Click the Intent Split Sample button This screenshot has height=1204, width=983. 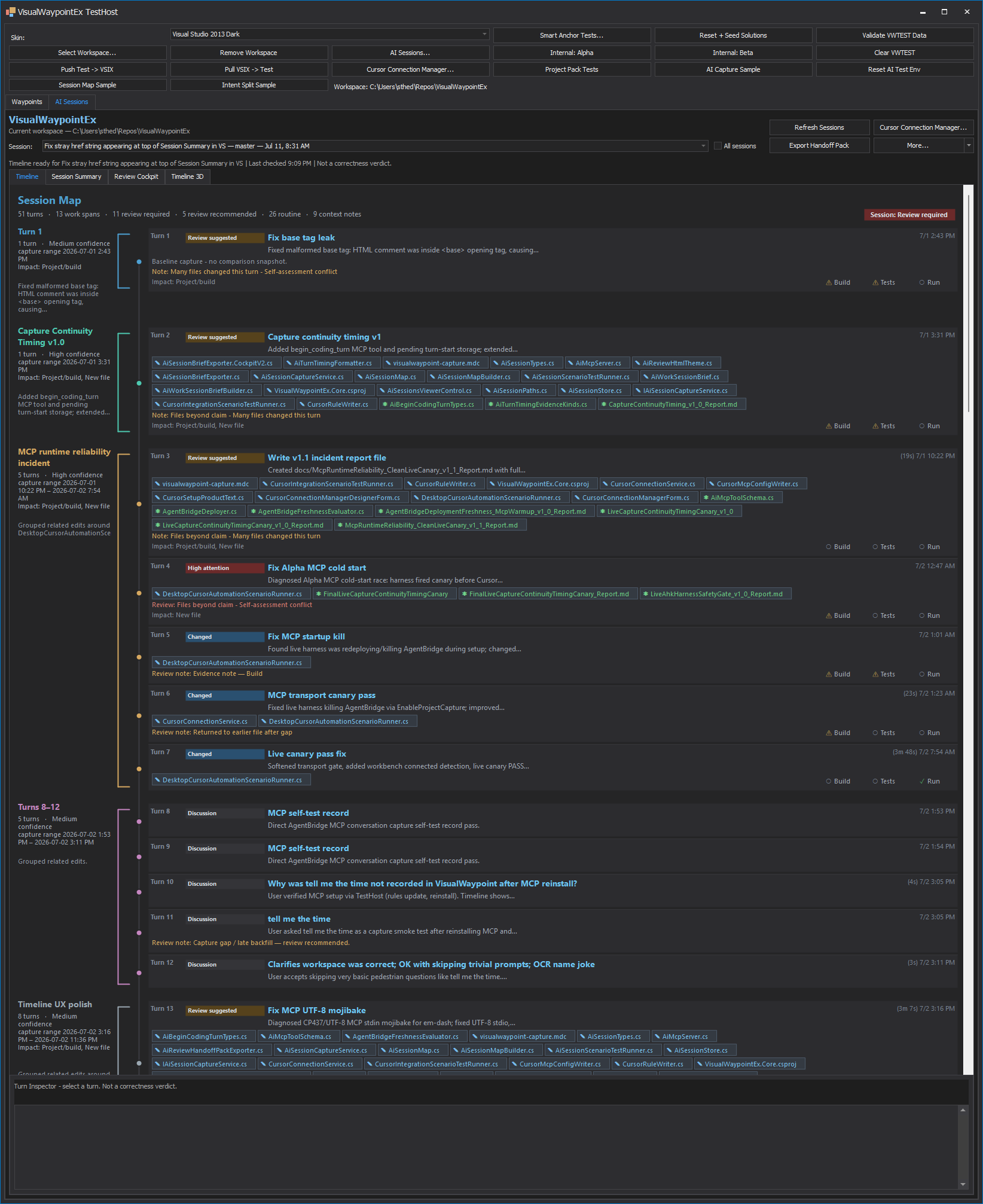coord(249,85)
